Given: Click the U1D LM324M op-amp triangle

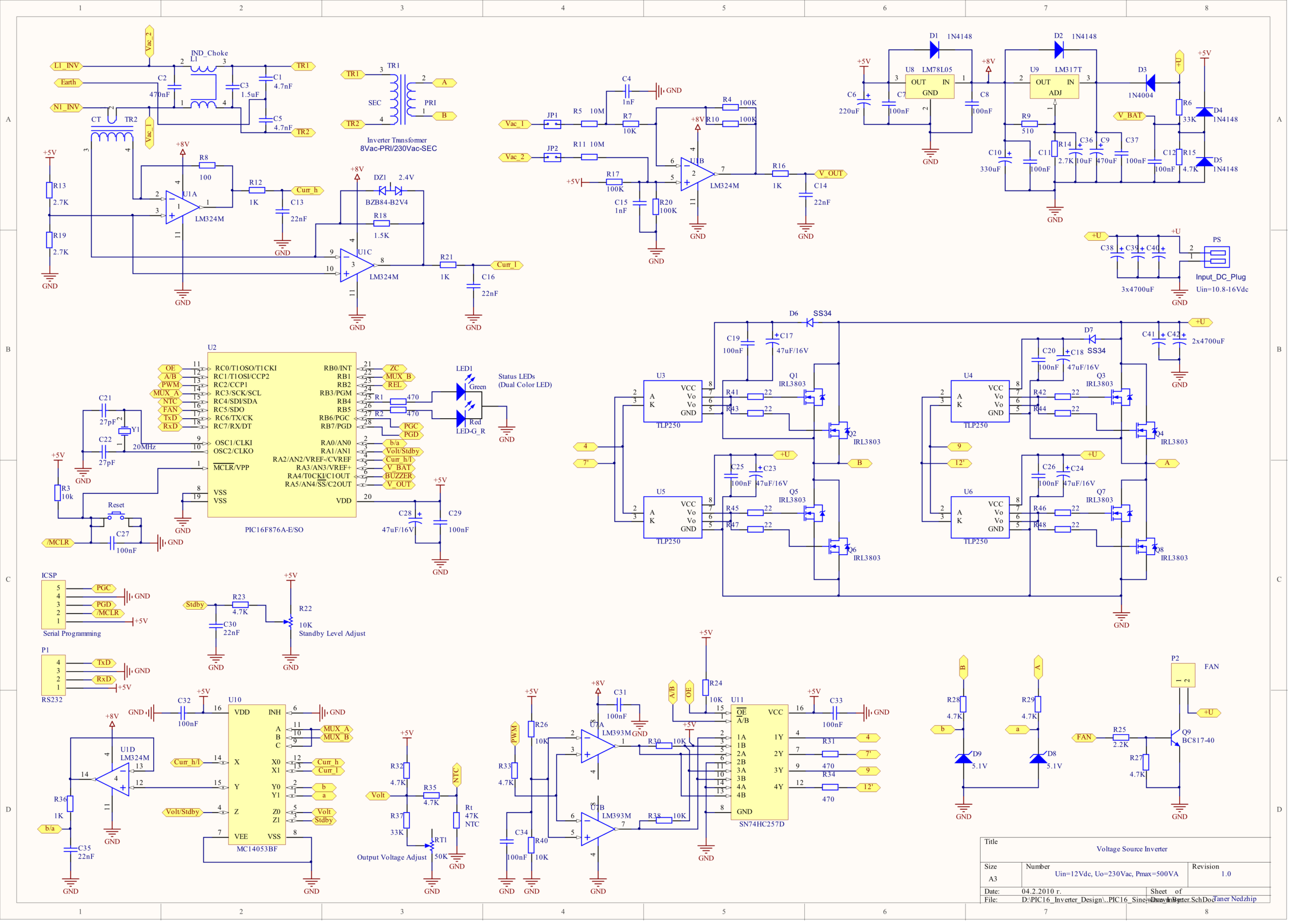Looking at the screenshot, I should (x=112, y=779).
